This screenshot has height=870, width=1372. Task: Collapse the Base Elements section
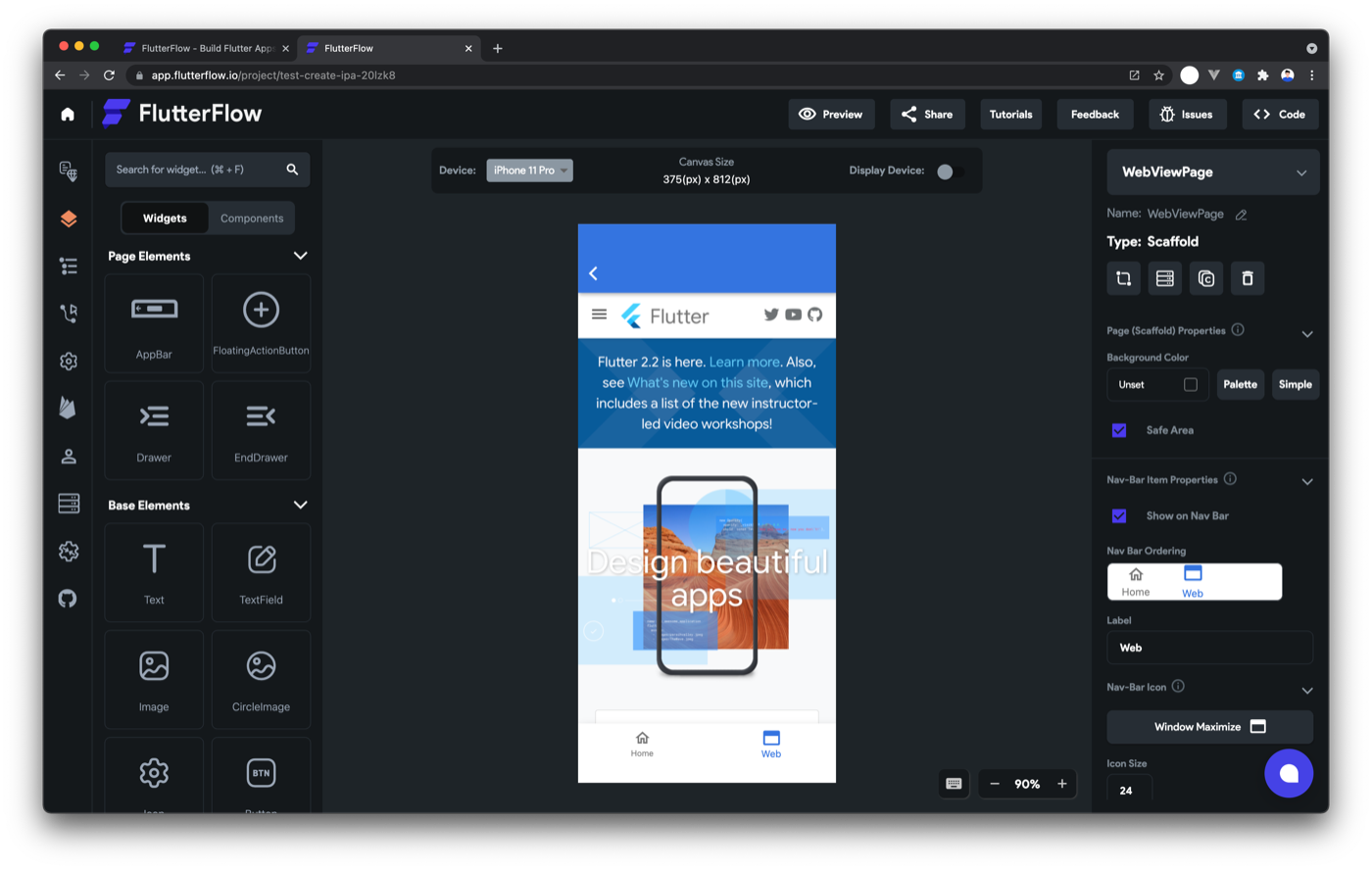(300, 505)
